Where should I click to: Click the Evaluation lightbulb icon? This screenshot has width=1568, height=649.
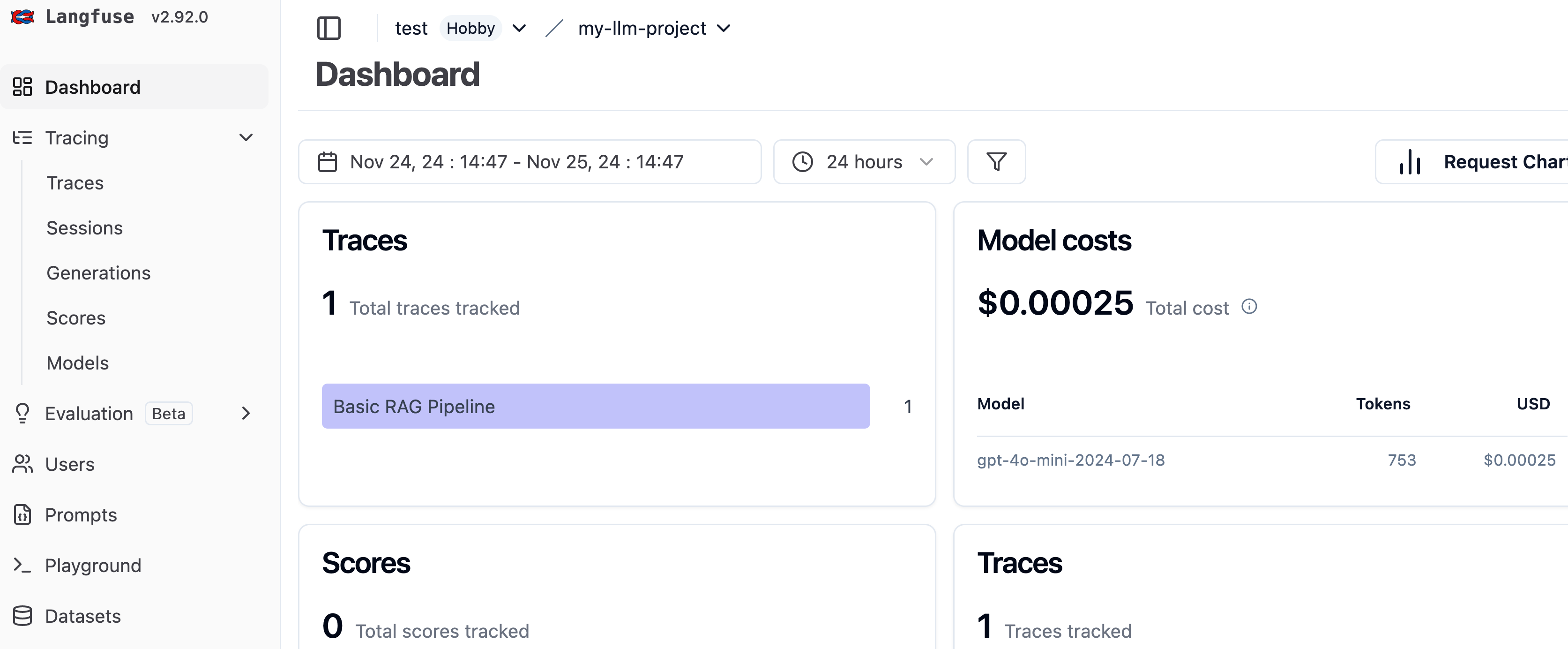click(x=22, y=414)
